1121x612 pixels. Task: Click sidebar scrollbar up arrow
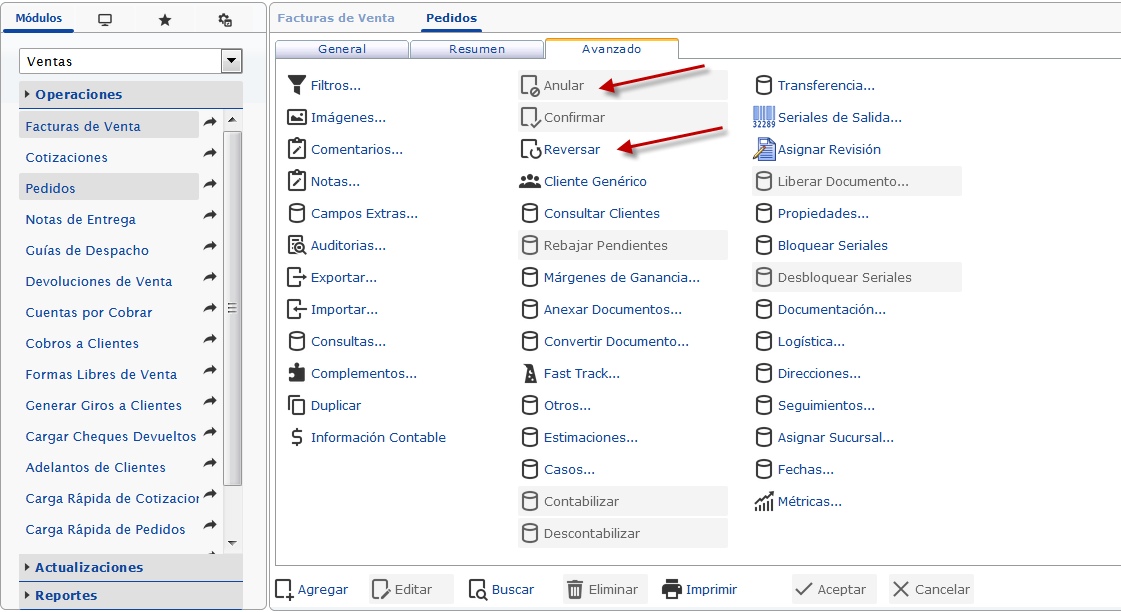tap(232, 119)
